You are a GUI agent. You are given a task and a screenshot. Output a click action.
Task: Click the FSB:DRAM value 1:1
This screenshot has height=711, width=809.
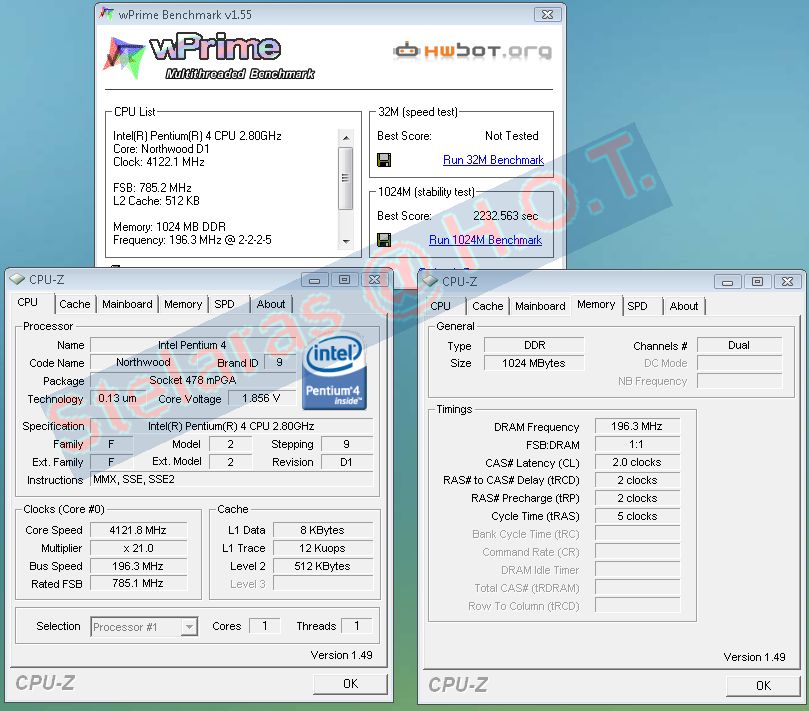pos(637,444)
